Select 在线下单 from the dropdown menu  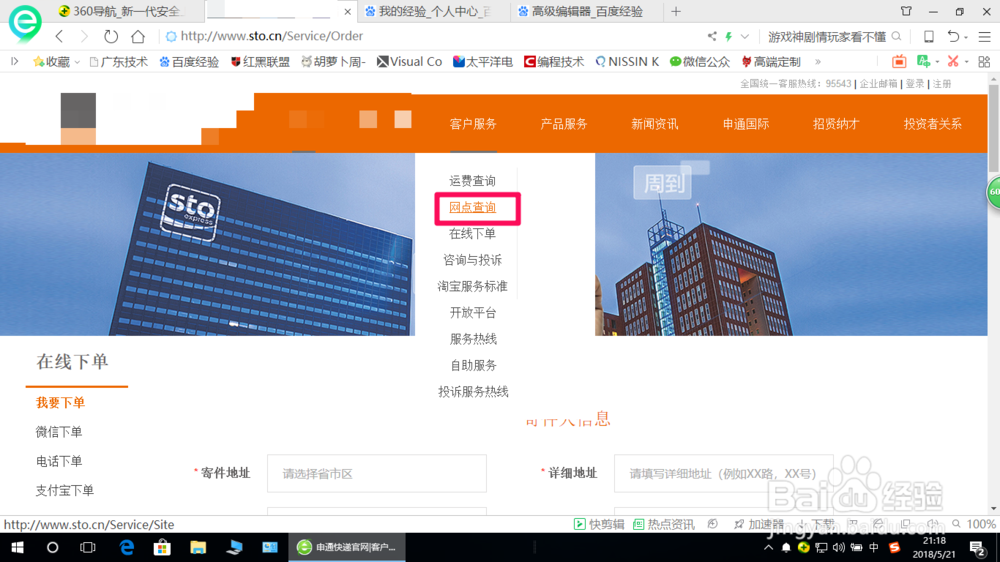(473, 233)
